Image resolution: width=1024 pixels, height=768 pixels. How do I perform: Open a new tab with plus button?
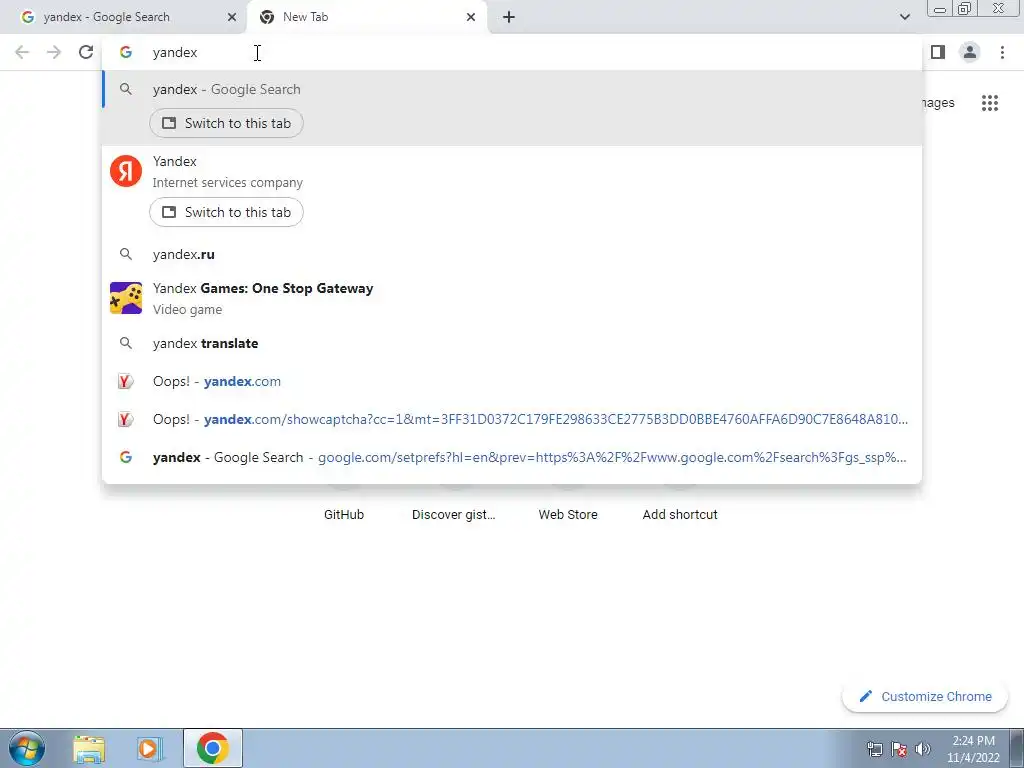(509, 17)
